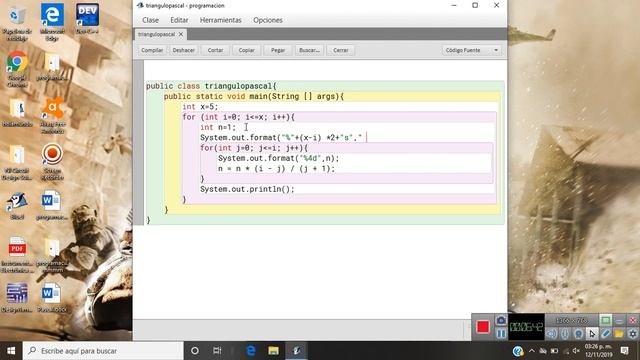
Task: Stop the screen recording with the red button
Action: [x=482, y=327]
